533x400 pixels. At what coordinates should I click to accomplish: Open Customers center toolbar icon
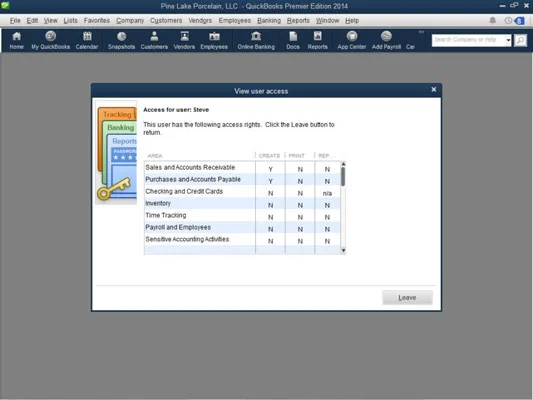click(154, 40)
